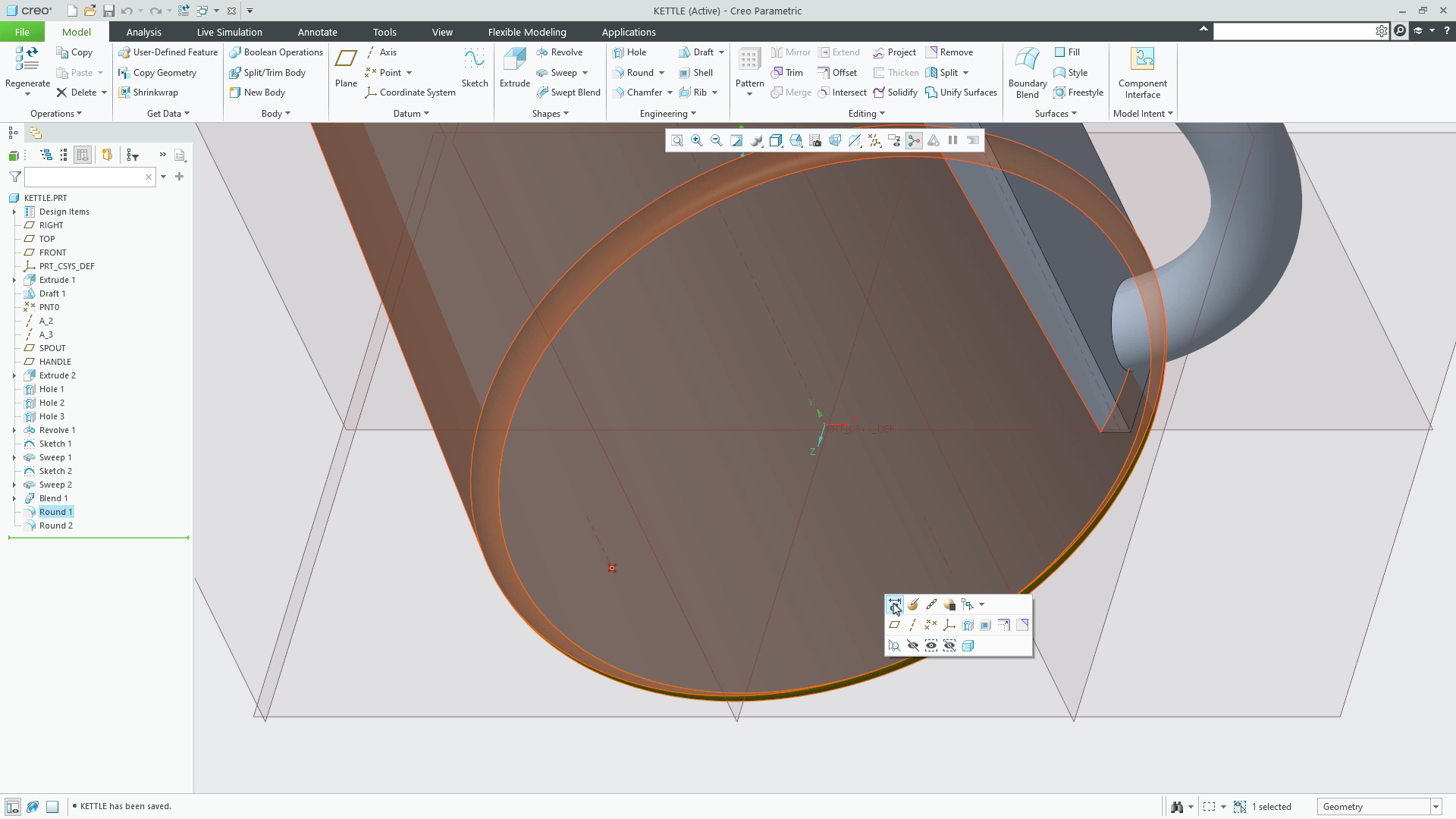Click the Regenerate icon
Viewport: 1456px width, 819px height.
pyautogui.click(x=27, y=59)
